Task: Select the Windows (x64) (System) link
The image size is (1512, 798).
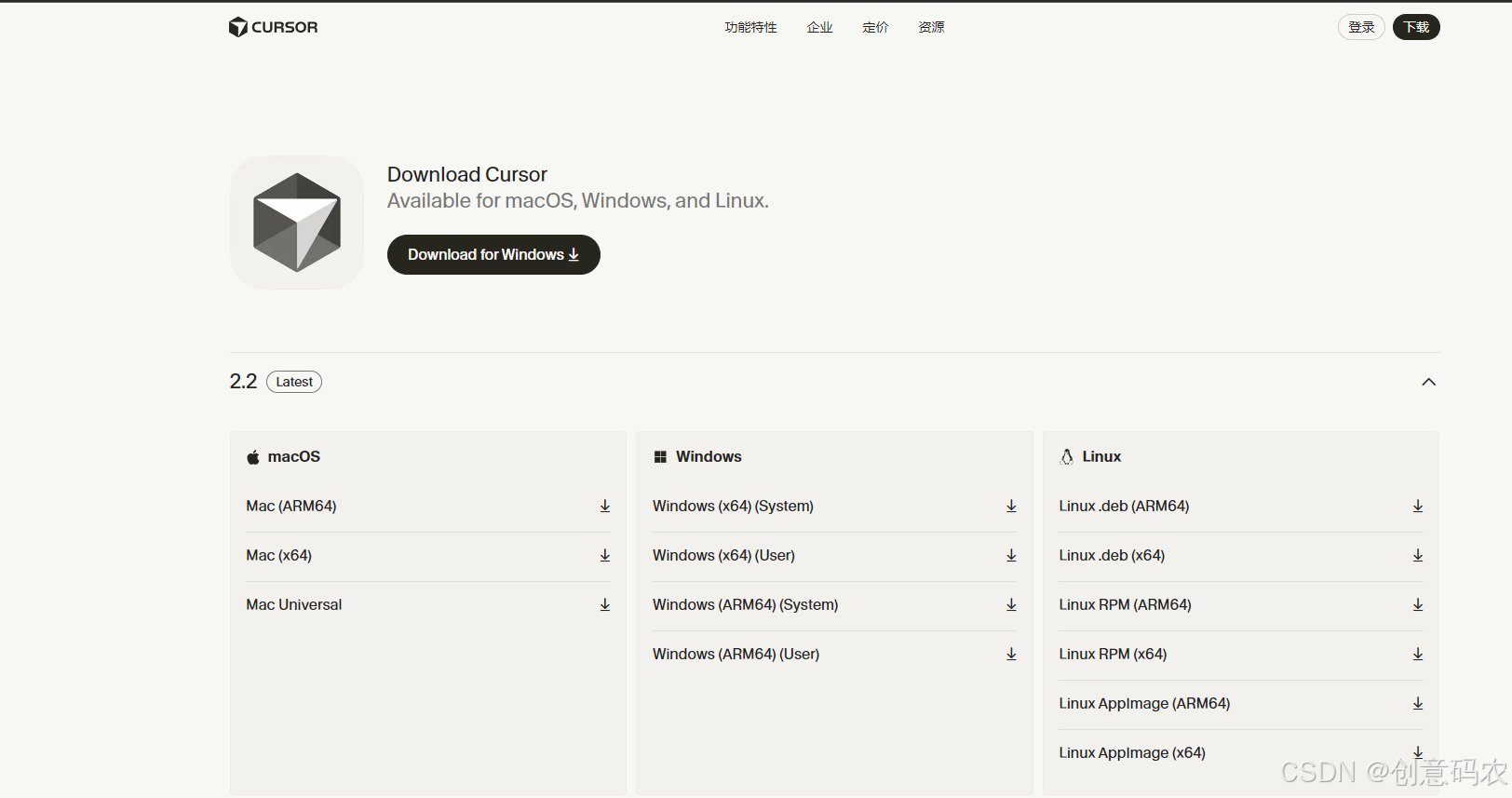Action: coord(733,506)
